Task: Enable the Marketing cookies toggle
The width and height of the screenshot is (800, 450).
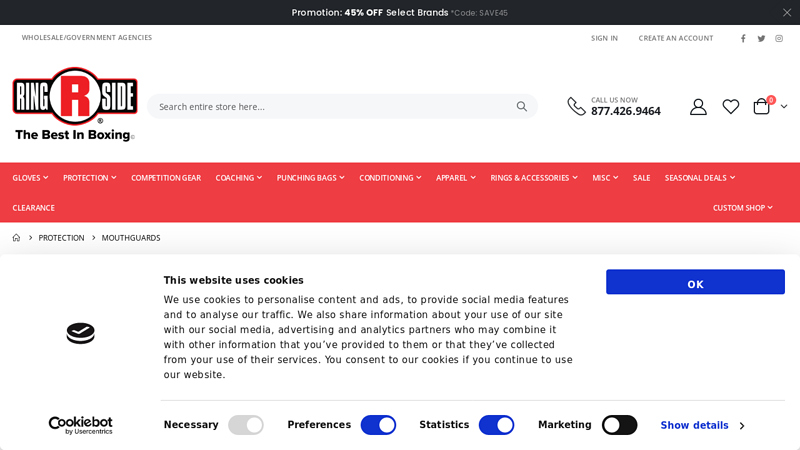Action: (619, 425)
